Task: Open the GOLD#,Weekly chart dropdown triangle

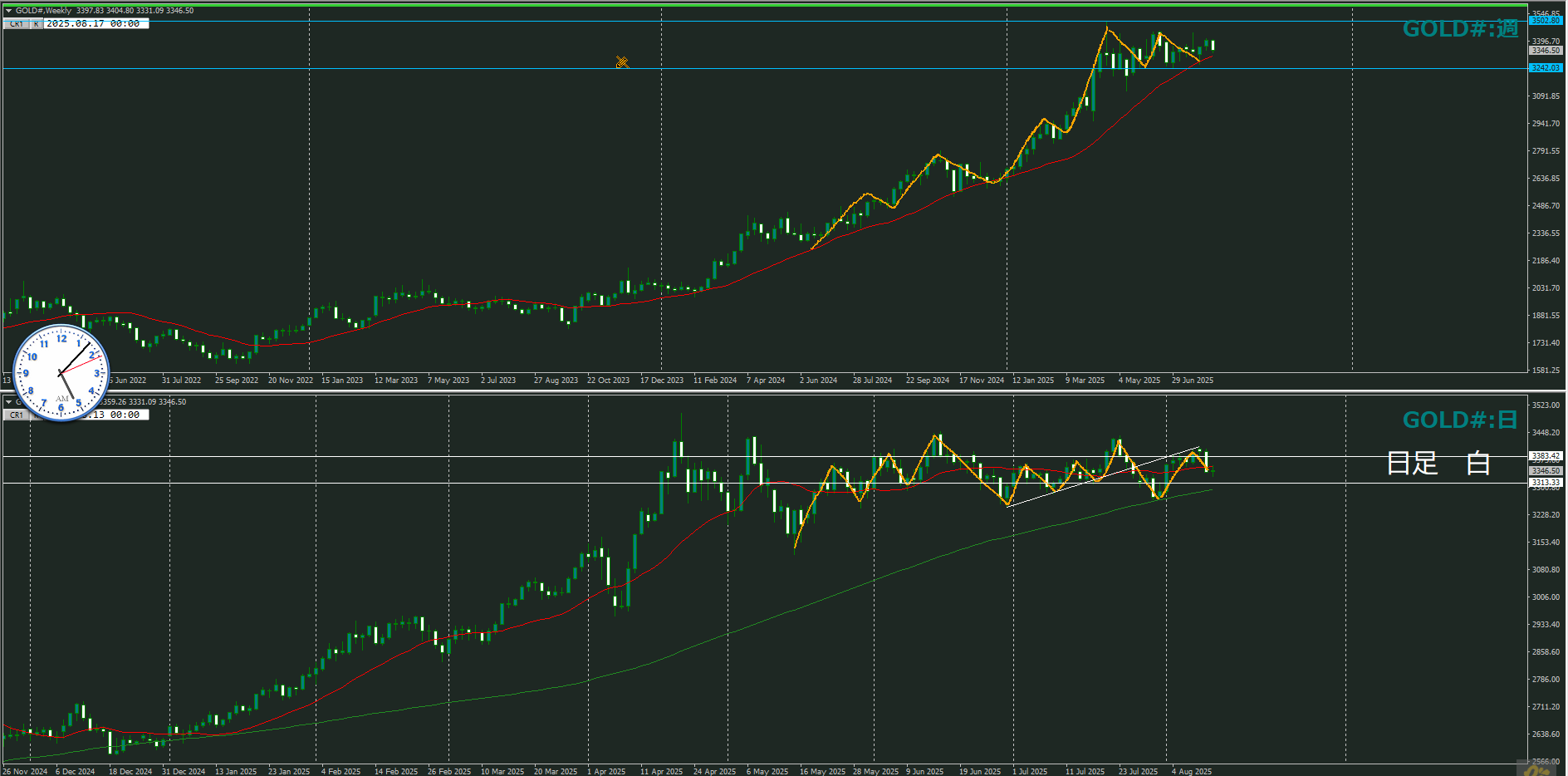Action: tap(9, 11)
